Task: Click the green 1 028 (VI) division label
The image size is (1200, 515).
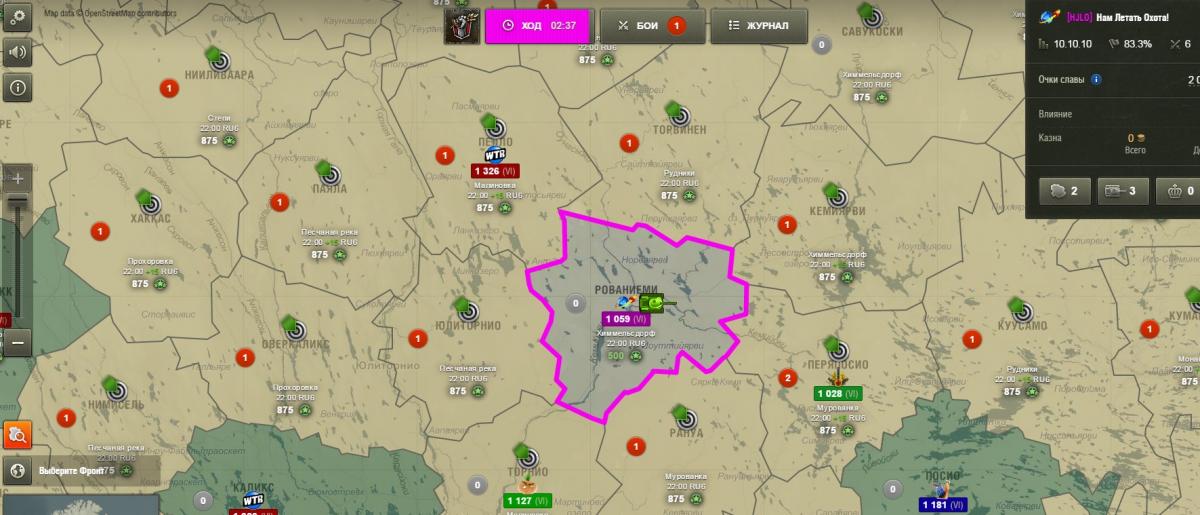Action: tap(837, 394)
